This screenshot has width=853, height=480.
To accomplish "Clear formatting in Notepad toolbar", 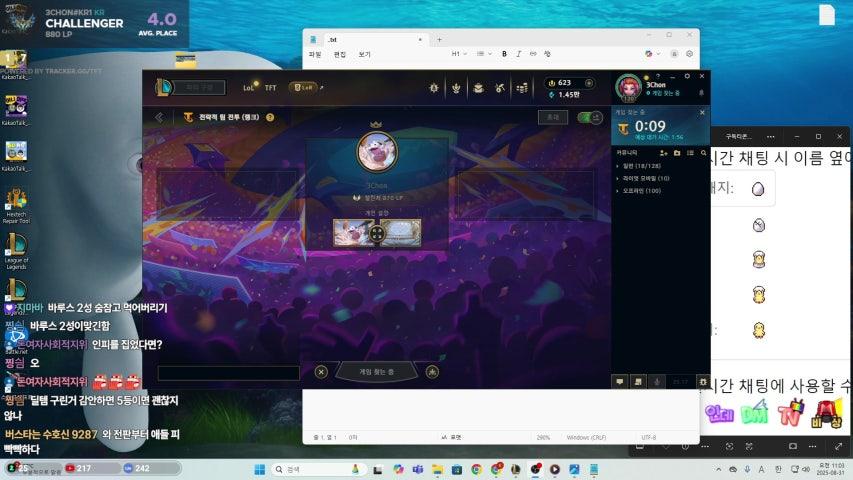I will point(547,54).
